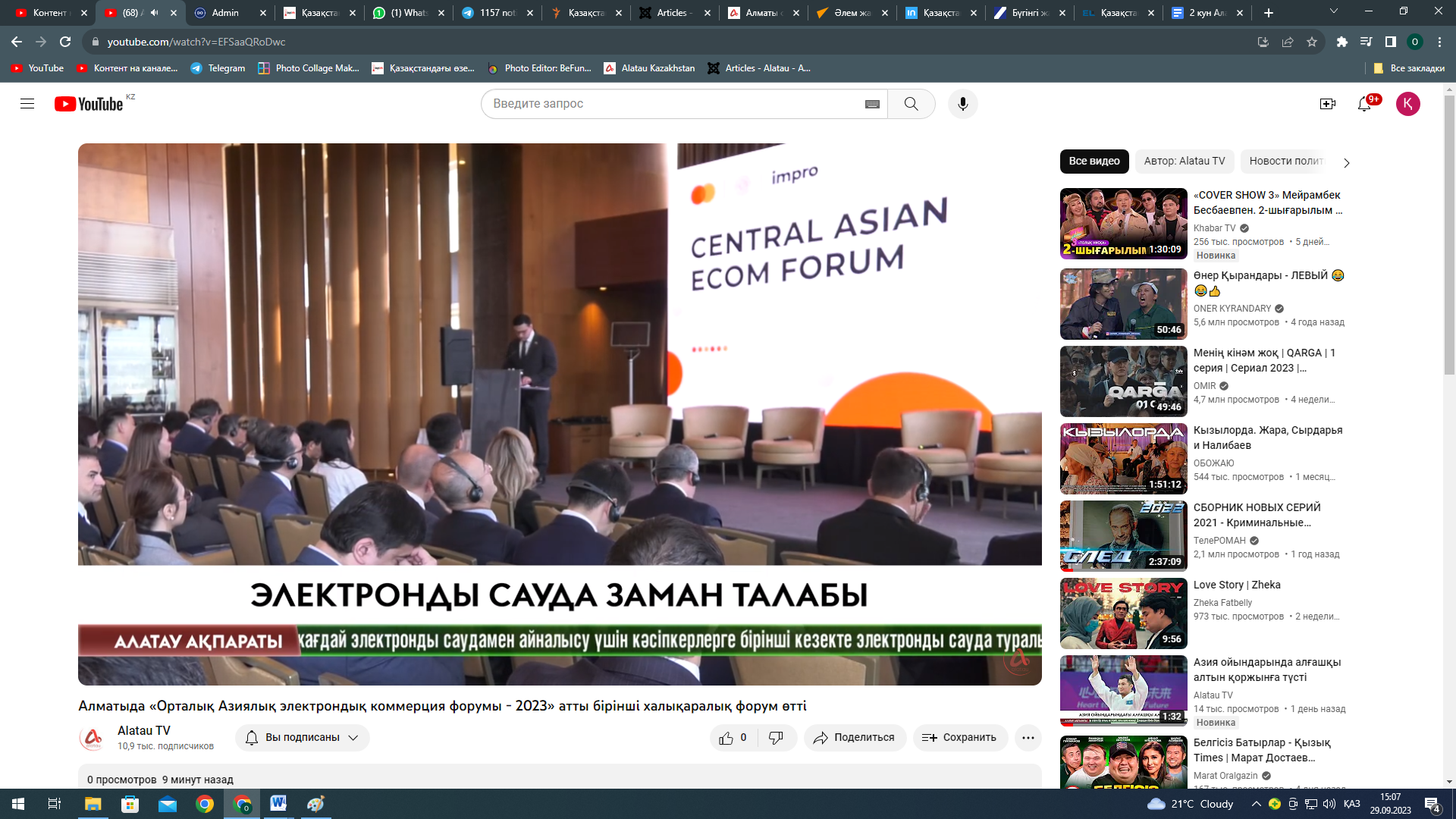This screenshot has width=1456, height=819.
Task: Open "Photo Collage Mak..." bookmark
Action: click(309, 68)
